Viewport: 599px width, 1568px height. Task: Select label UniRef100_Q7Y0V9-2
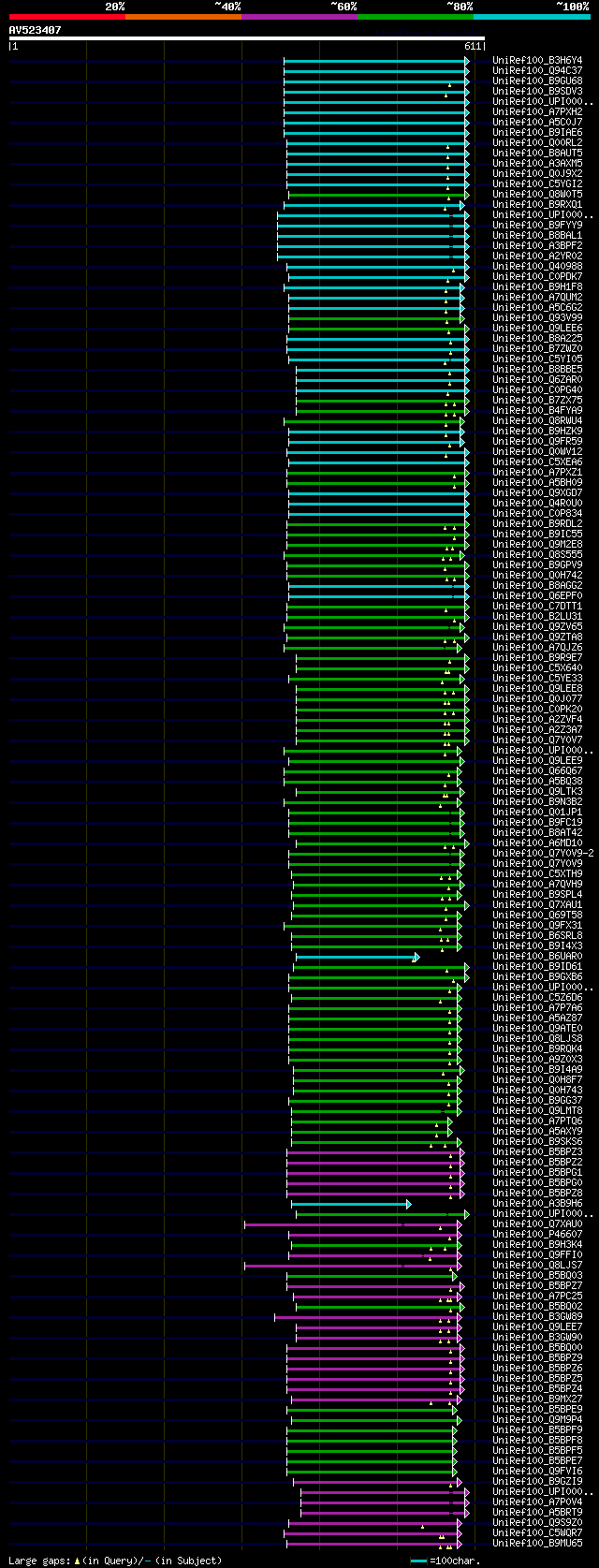(x=543, y=854)
